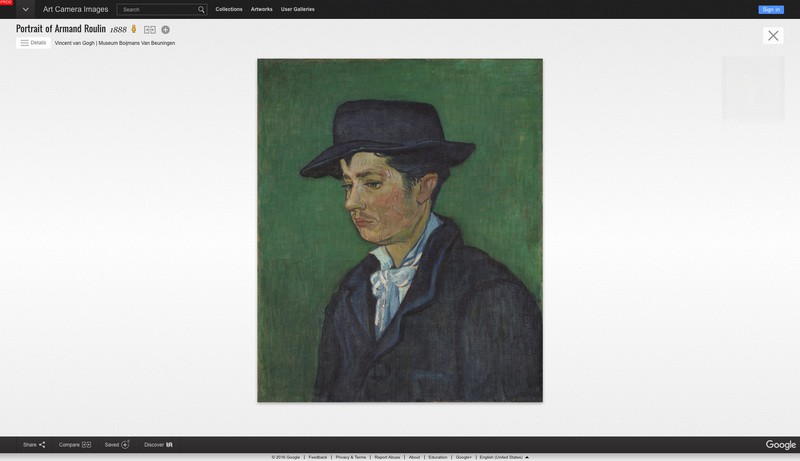
Task: Open the Privacy & Terms footer link
Action: coord(351,457)
